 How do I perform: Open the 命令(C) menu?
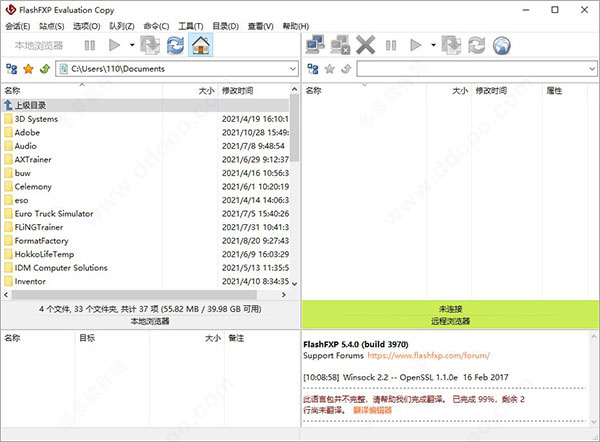(x=156, y=26)
